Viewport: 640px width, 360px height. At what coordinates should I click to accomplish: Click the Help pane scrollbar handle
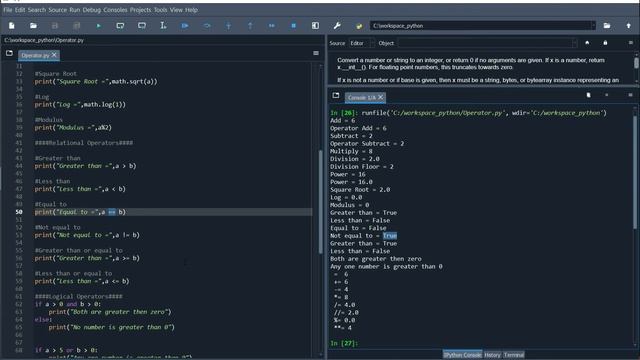pyautogui.click(x=636, y=63)
